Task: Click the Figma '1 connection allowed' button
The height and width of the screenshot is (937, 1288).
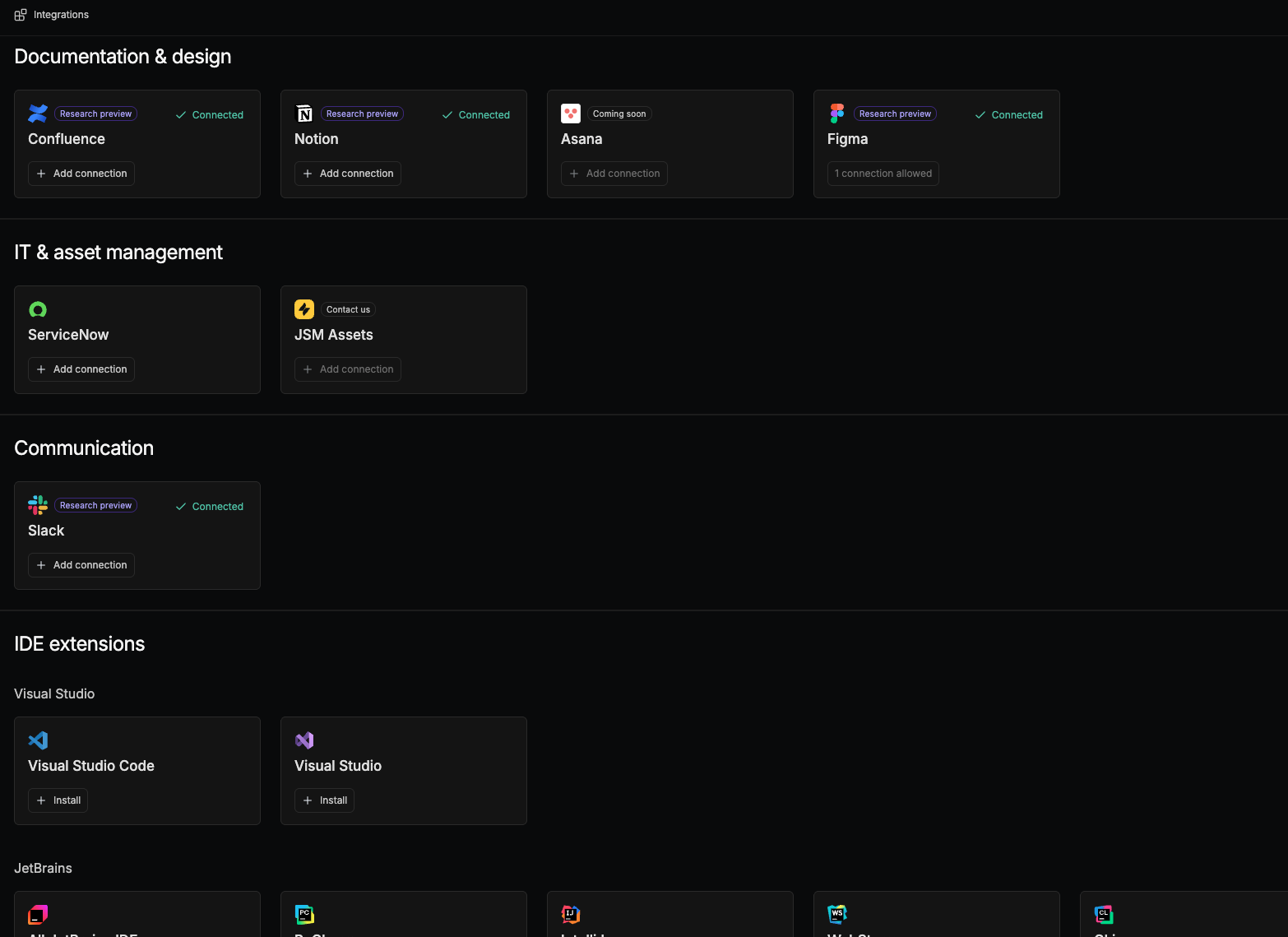Action: point(883,174)
